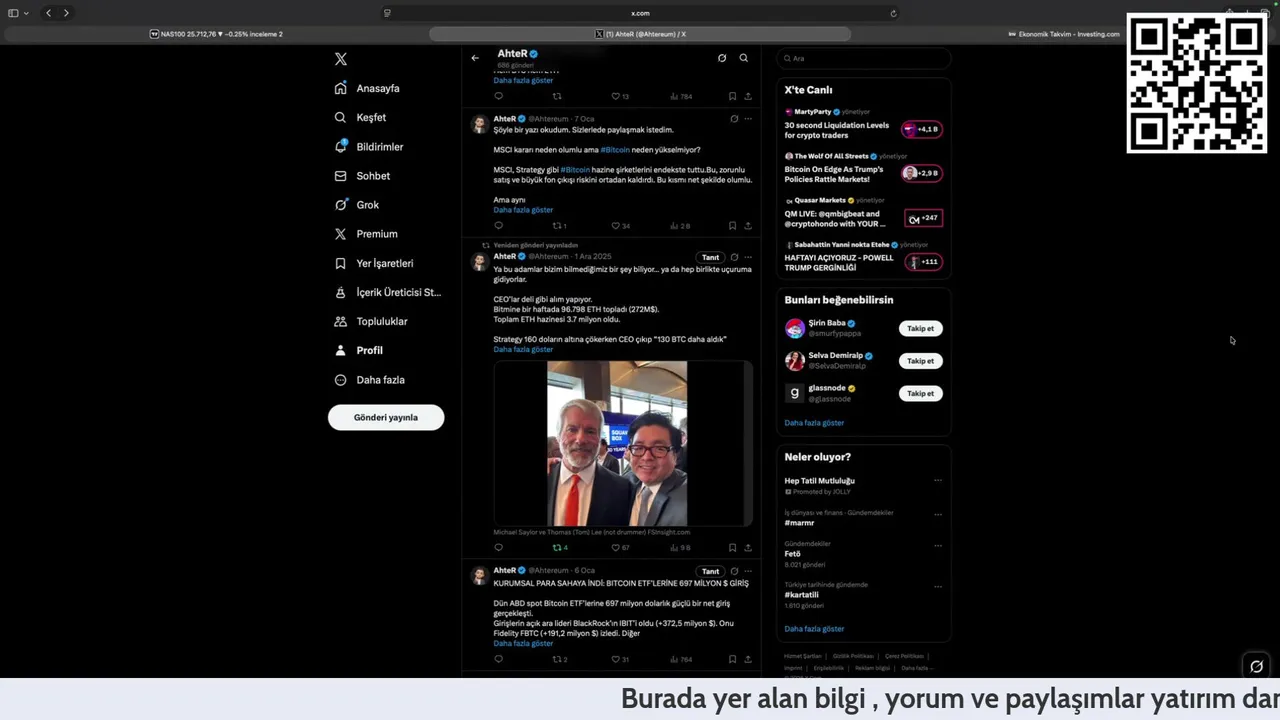Show more suggested accounts to follow
Image resolution: width=1280 pixels, height=720 pixels.
point(814,423)
